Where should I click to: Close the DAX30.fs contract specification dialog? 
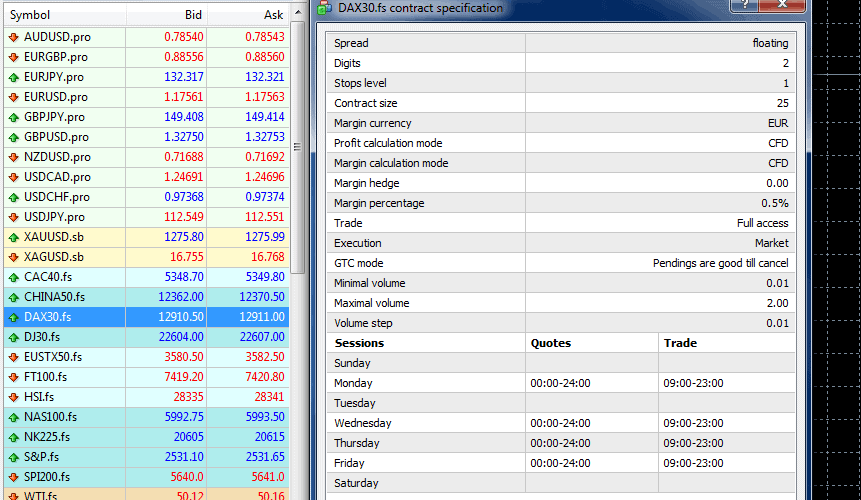pyautogui.click(x=782, y=5)
